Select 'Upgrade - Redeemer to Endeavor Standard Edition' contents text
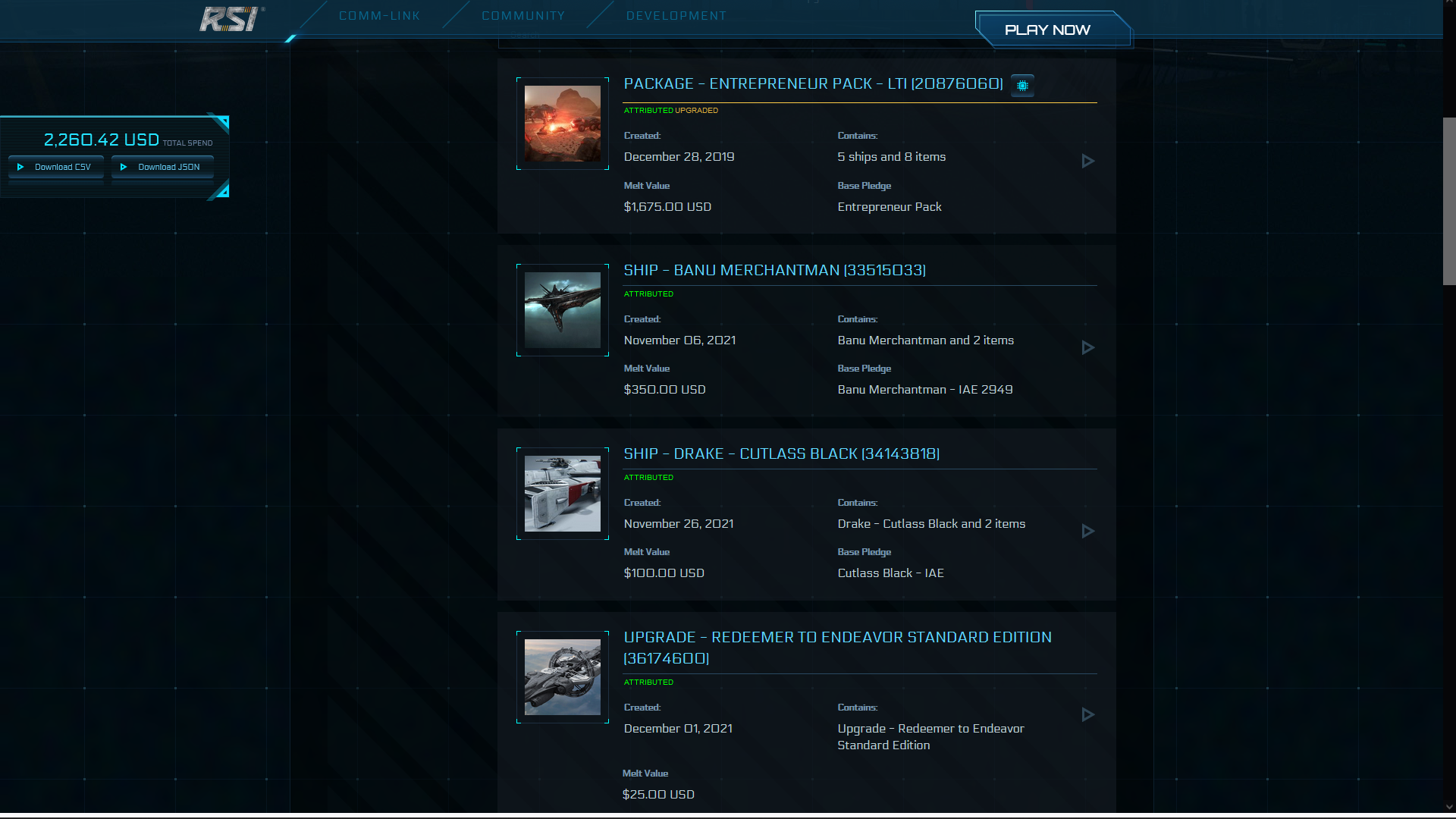This screenshot has height=819, width=1456. pos(930,737)
